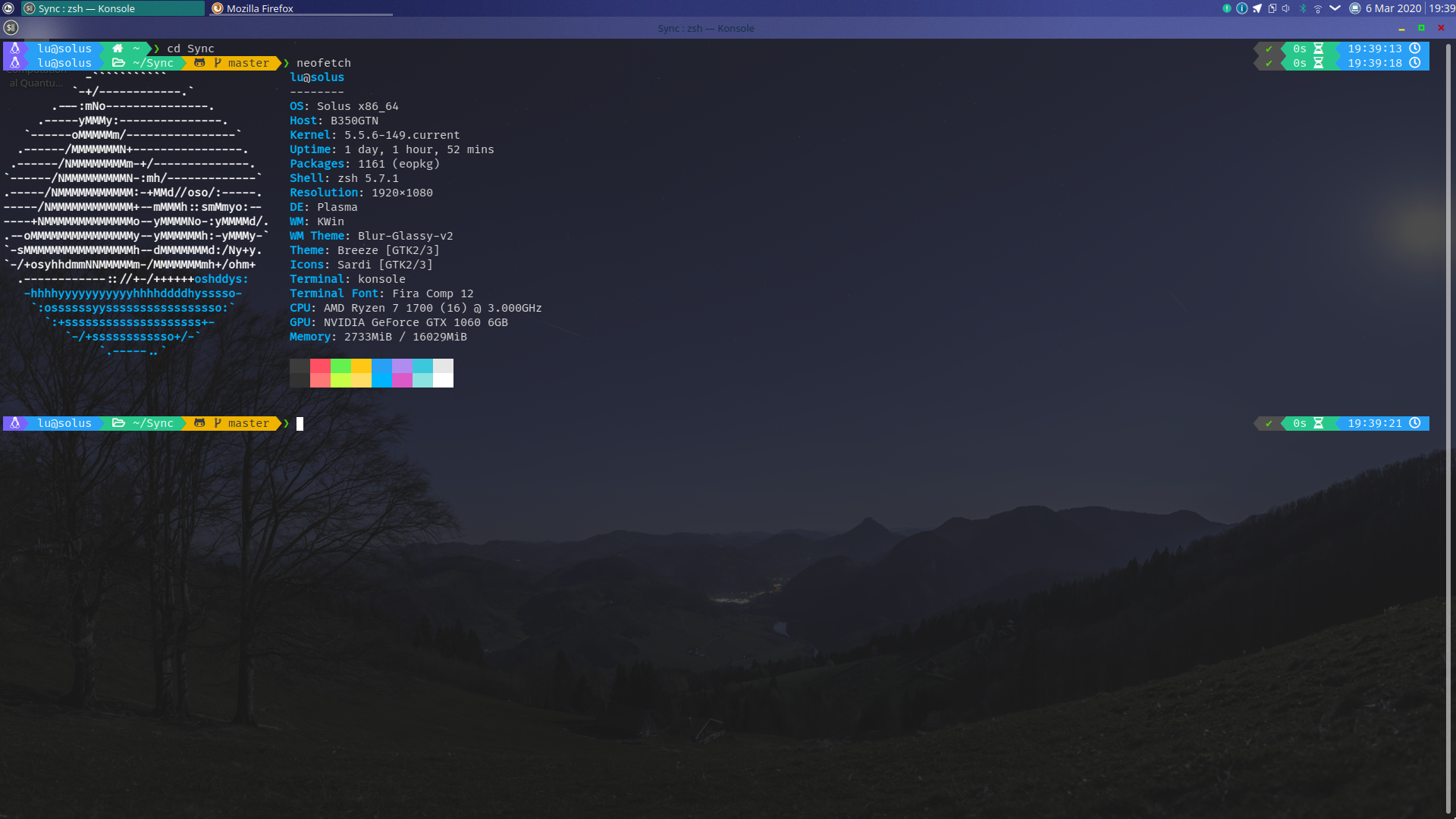Minimize the Konsole window with the yellow button

[x=1401, y=28]
